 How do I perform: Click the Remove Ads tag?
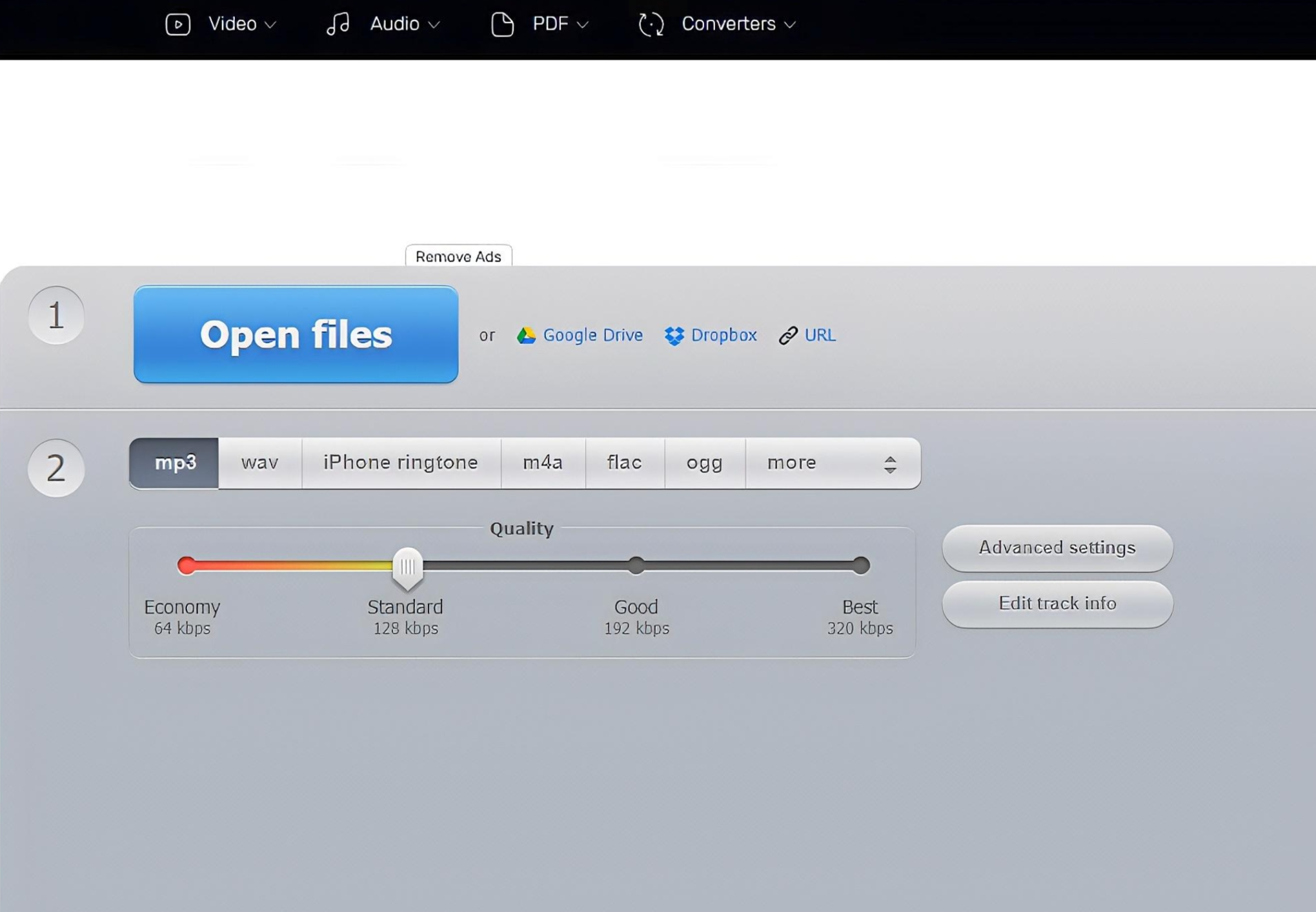(x=458, y=256)
